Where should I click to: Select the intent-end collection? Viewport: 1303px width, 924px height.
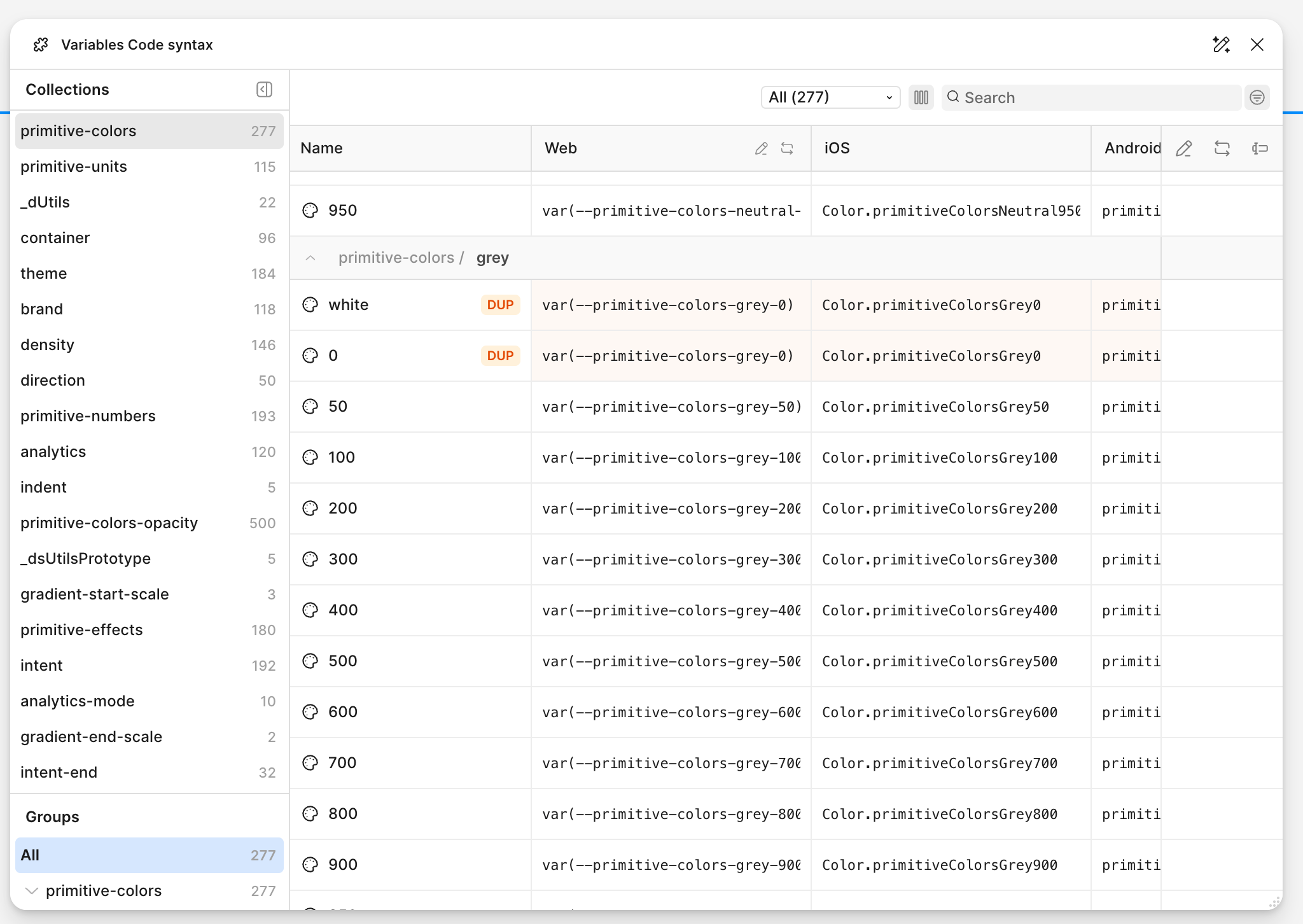point(150,773)
